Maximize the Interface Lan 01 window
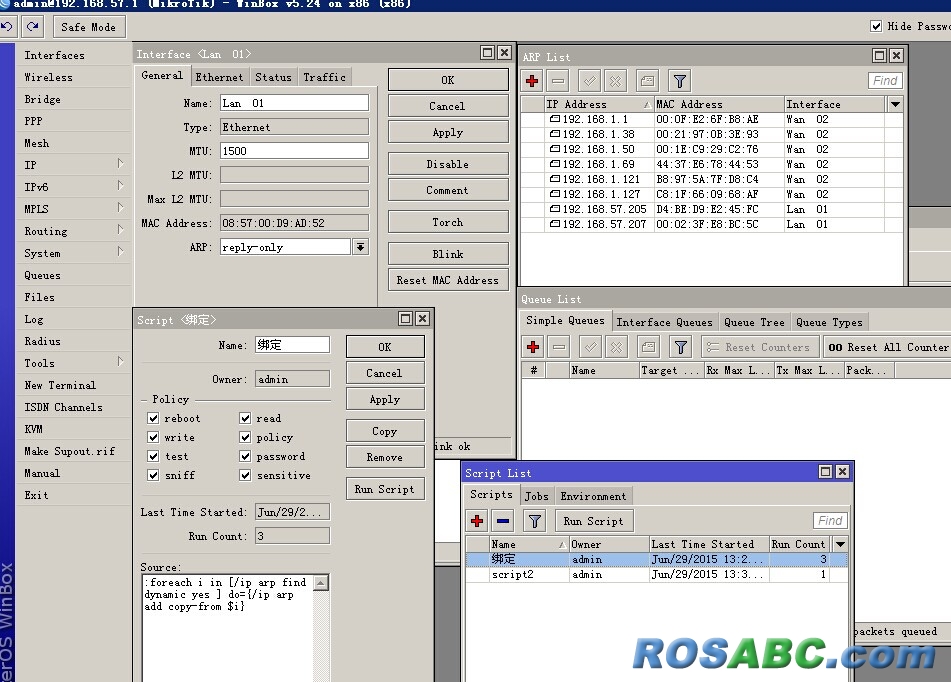This screenshot has width=951, height=682. (487, 53)
